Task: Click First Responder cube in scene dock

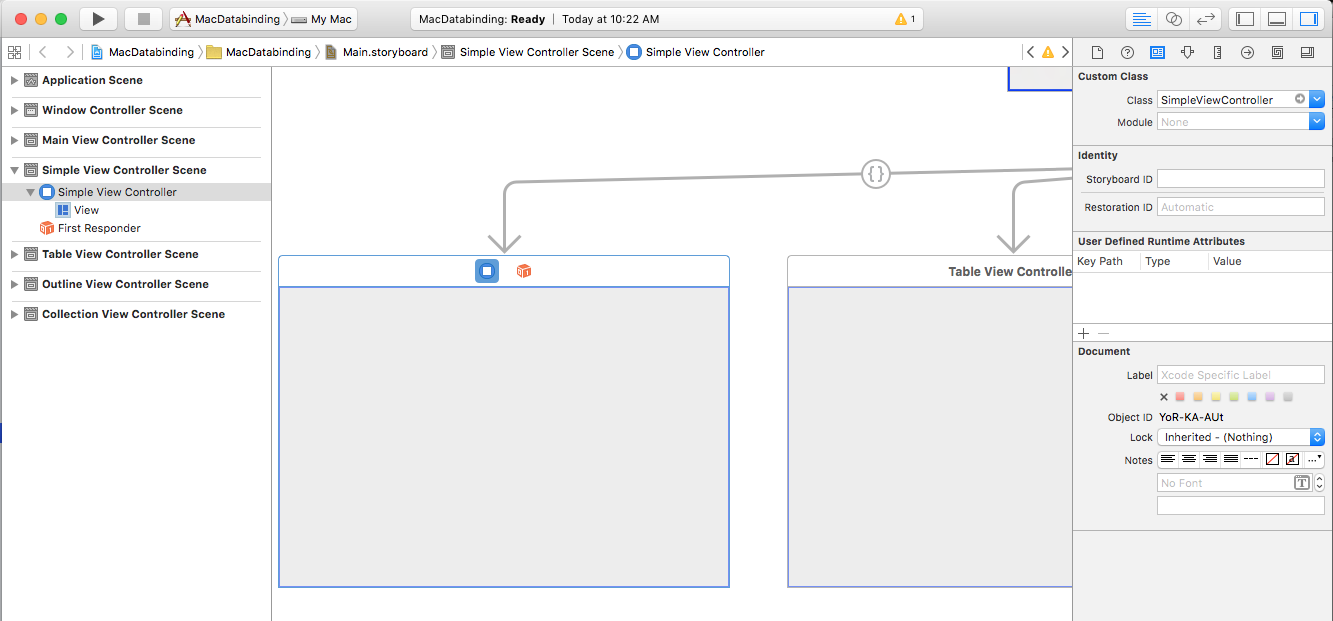Action: coord(523,271)
